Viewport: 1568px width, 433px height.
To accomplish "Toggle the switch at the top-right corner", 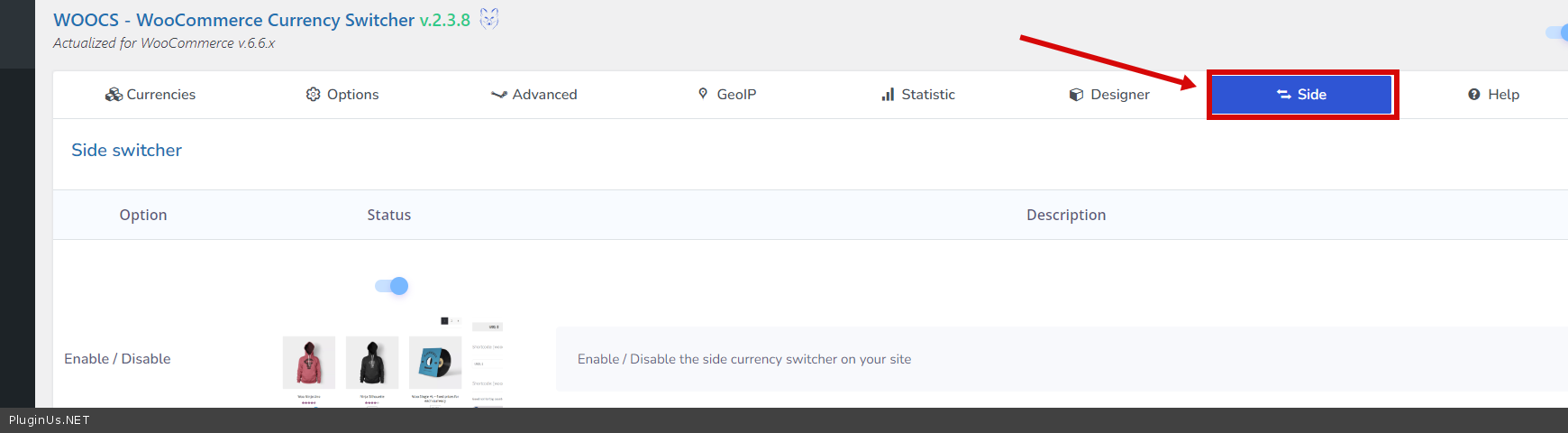I will [1558, 32].
